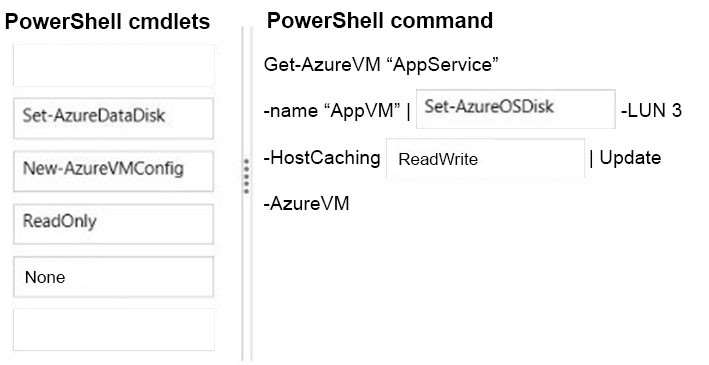Click the -HostCaching parameter label
Screen dimensions: 709x365
click(322, 158)
